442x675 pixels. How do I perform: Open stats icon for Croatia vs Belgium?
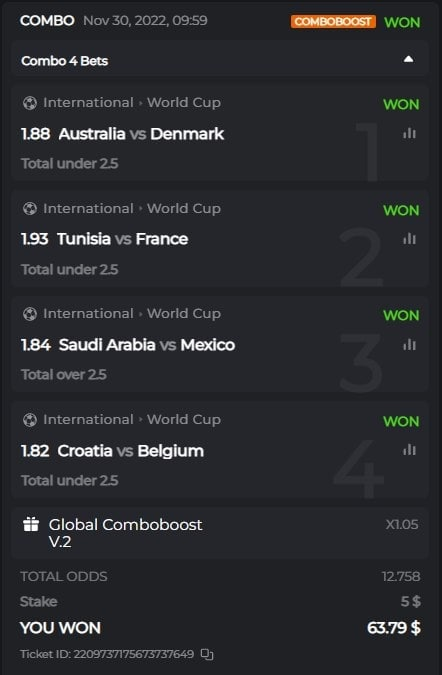click(409, 450)
